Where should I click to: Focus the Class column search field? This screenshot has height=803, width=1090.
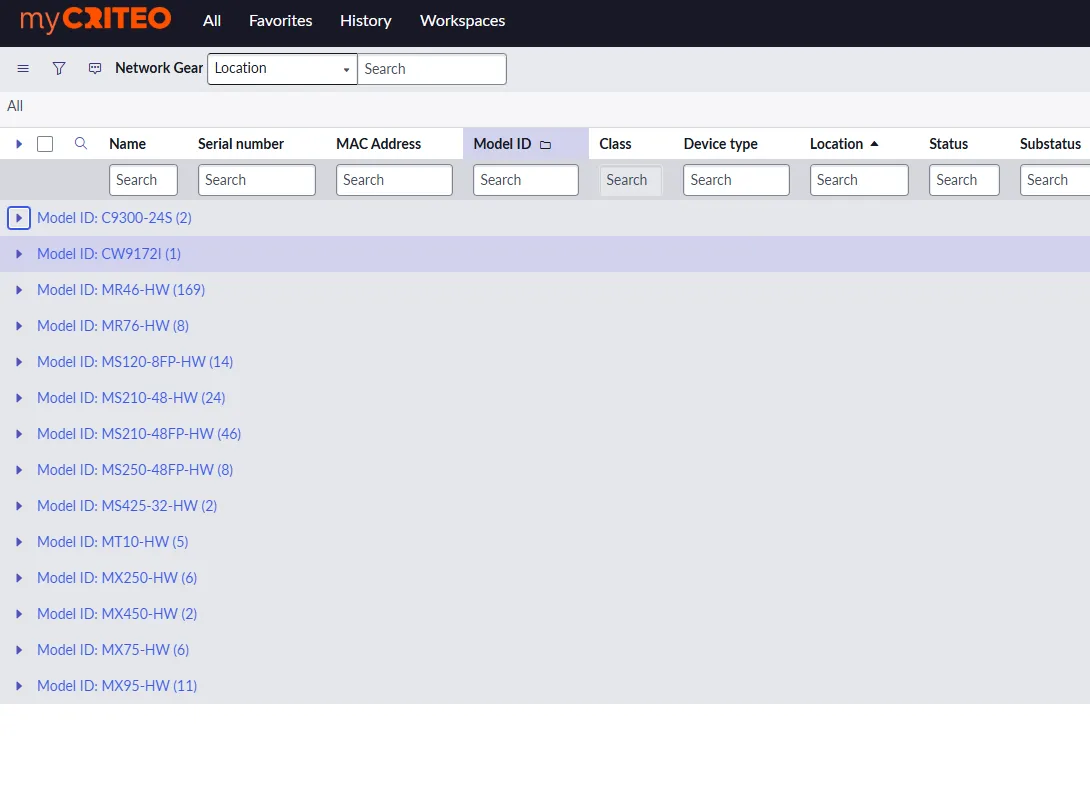[631, 180]
